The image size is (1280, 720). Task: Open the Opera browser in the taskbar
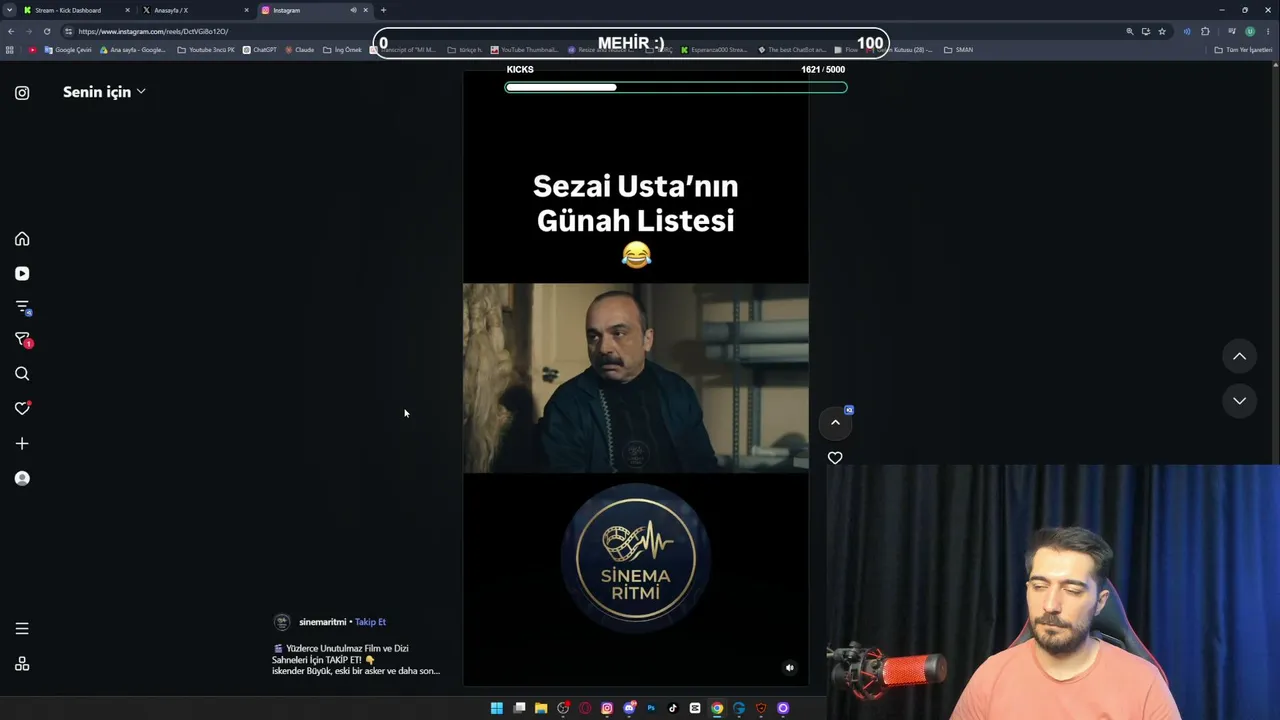click(585, 708)
